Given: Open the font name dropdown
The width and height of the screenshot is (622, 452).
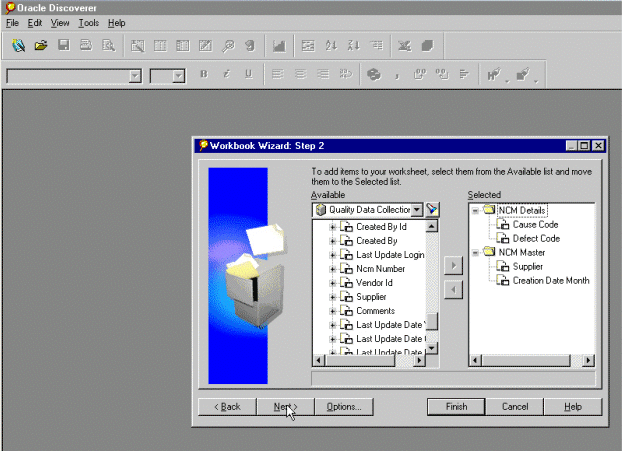Looking at the screenshot, I should pyautogui.click(x=135, y=76).
